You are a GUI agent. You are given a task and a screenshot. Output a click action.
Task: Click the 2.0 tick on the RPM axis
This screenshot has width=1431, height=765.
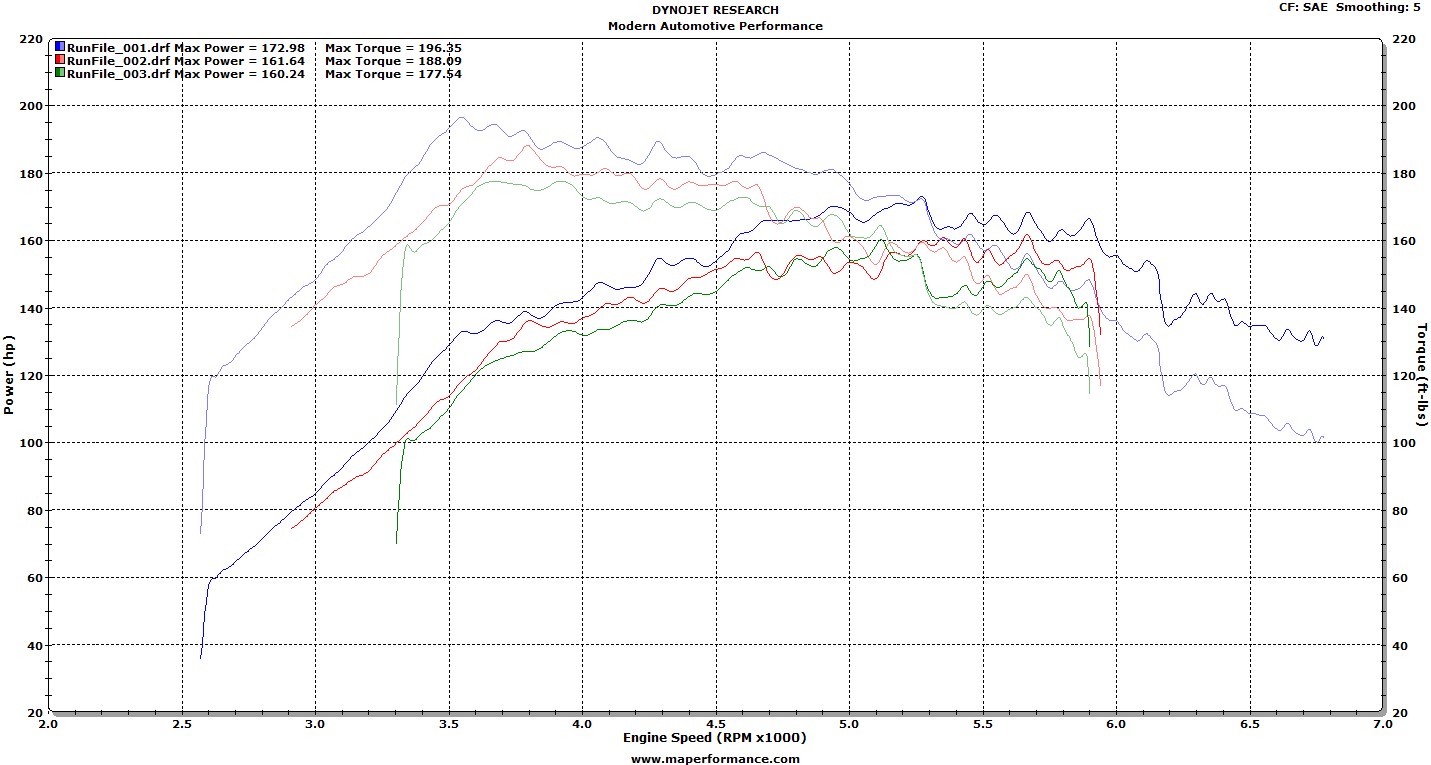coord(48,722)
